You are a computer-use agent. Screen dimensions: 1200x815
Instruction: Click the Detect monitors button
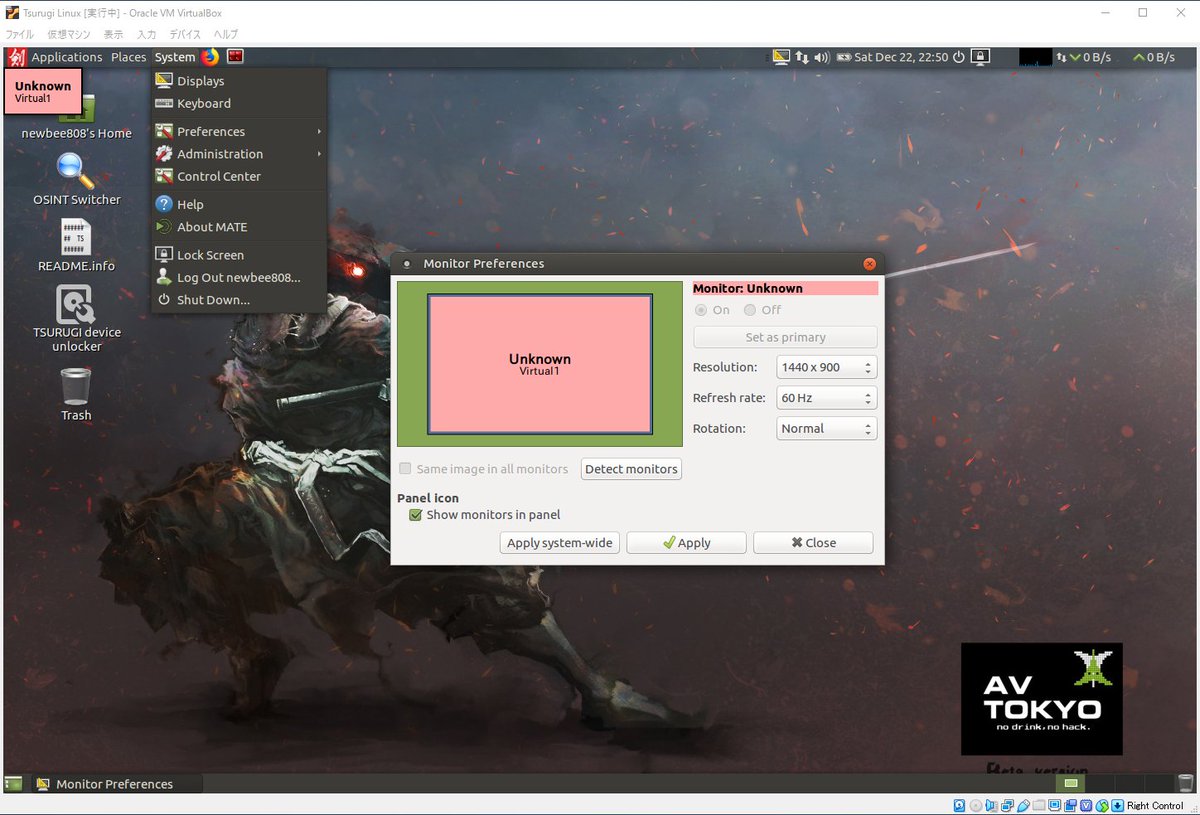tap(631, 468)
